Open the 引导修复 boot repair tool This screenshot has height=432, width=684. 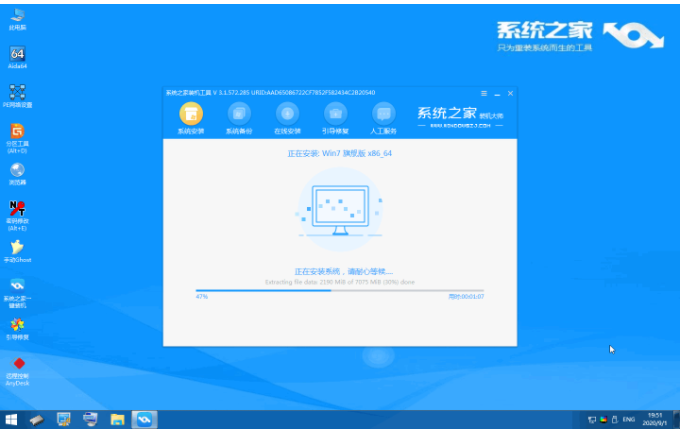point(335,116)
